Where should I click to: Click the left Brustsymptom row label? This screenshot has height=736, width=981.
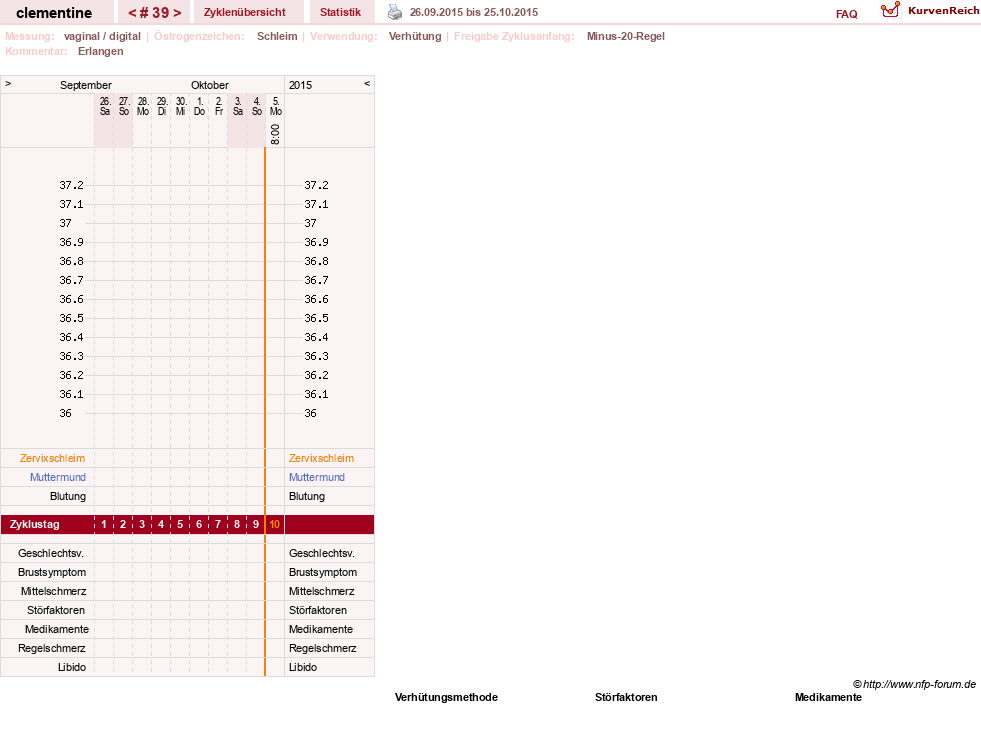[52, 572]
